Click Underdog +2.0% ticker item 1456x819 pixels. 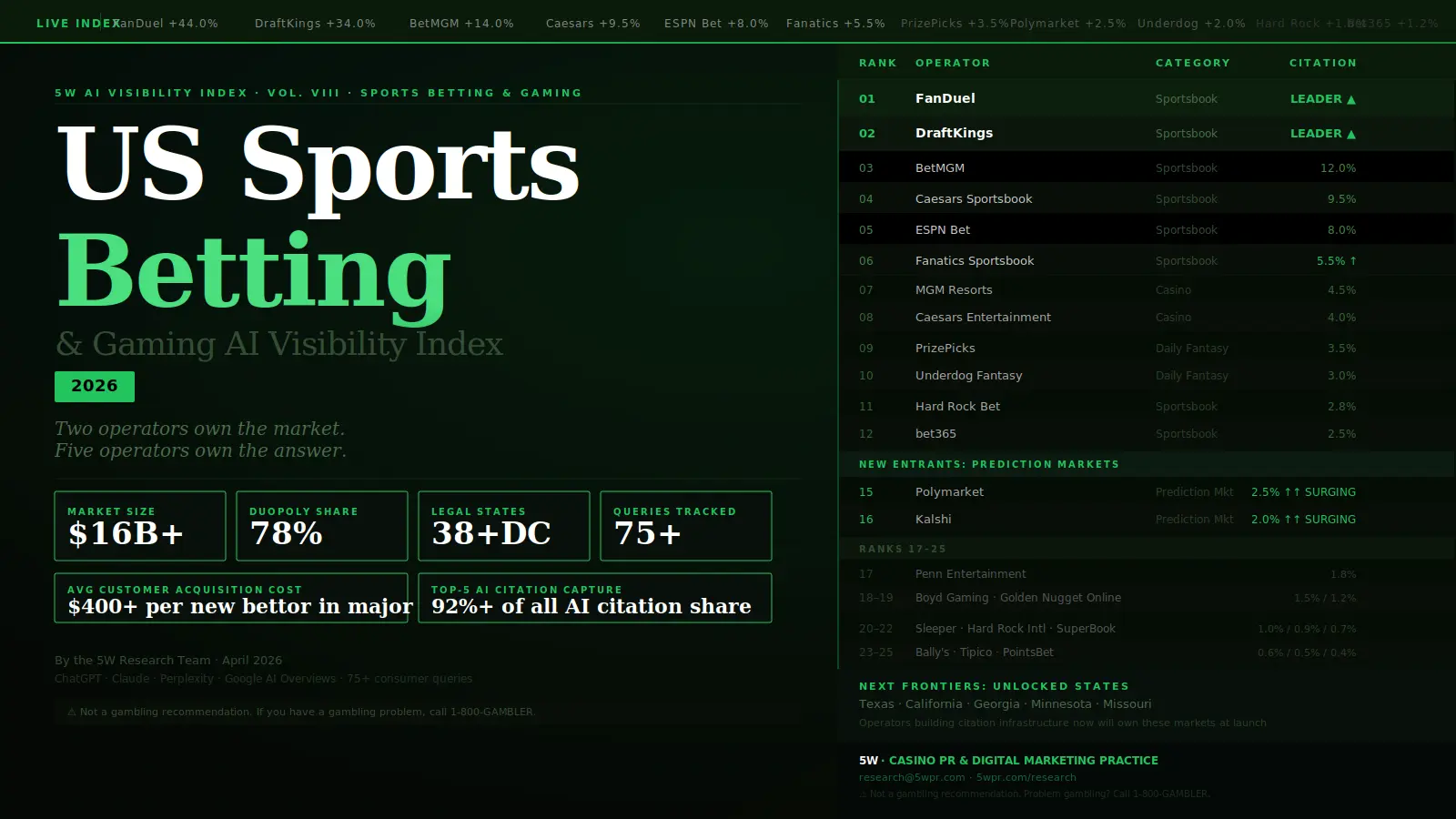[1191, 24]
